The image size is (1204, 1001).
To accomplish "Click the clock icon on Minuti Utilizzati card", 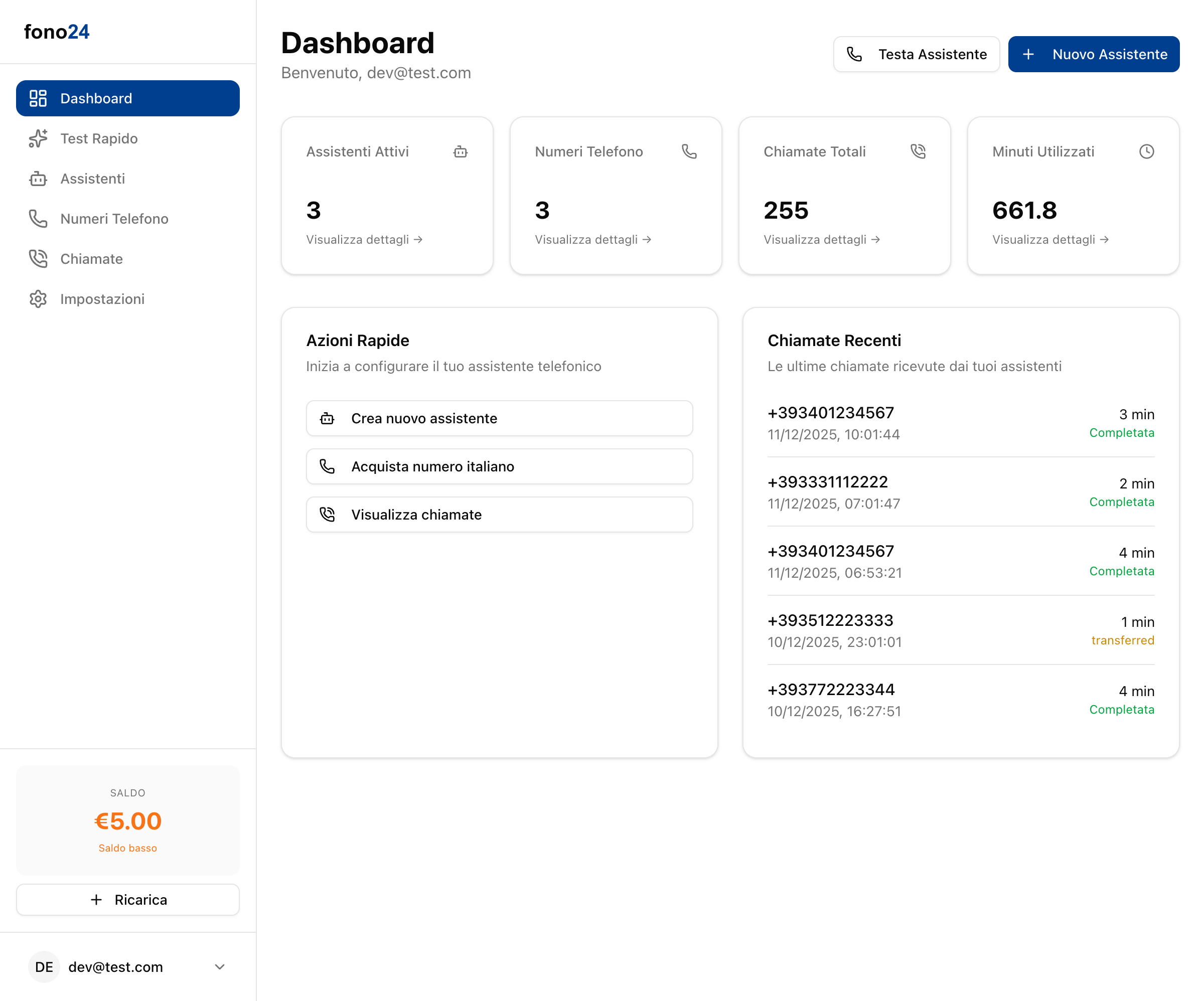I will [1147, 151].
